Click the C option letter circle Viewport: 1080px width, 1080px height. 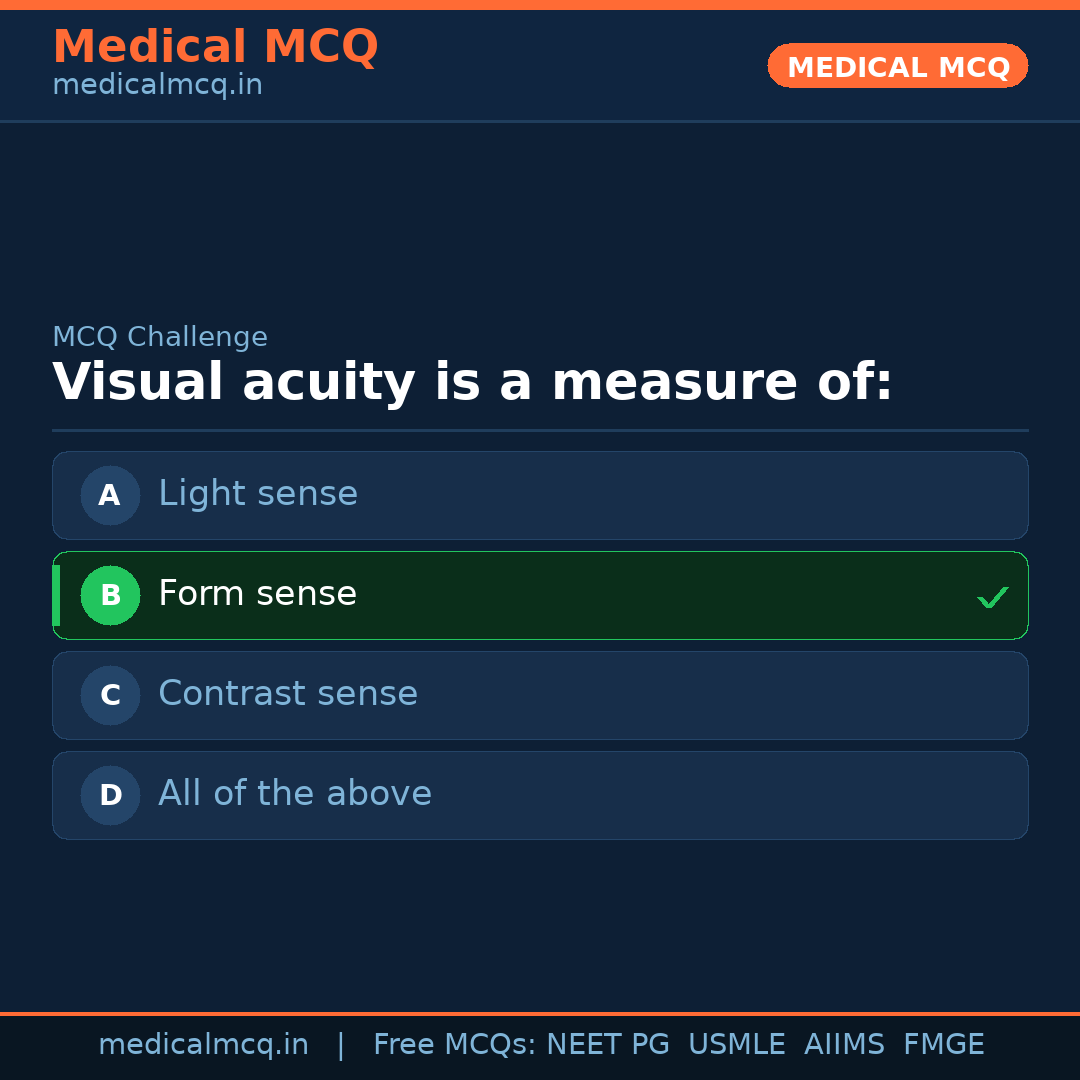click(110, 695)
